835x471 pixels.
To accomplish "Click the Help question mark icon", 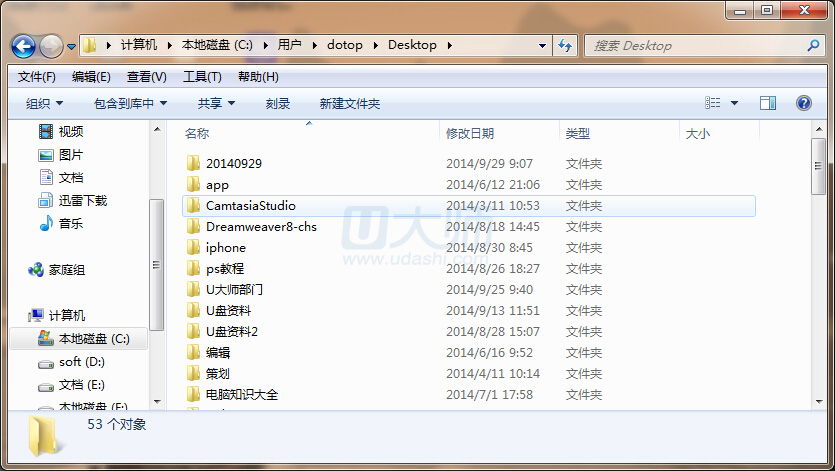I will (803, 103).
